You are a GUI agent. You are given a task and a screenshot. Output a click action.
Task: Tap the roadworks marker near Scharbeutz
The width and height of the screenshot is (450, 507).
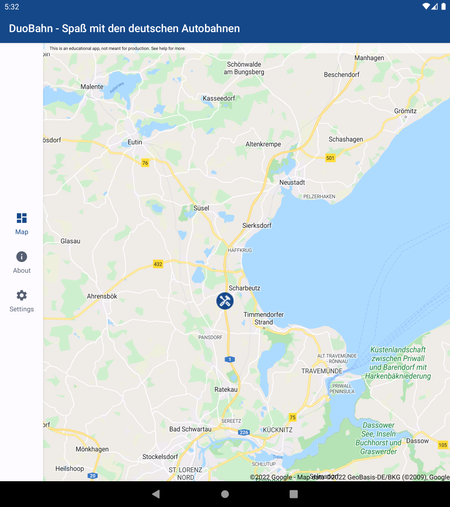point(225,301)
